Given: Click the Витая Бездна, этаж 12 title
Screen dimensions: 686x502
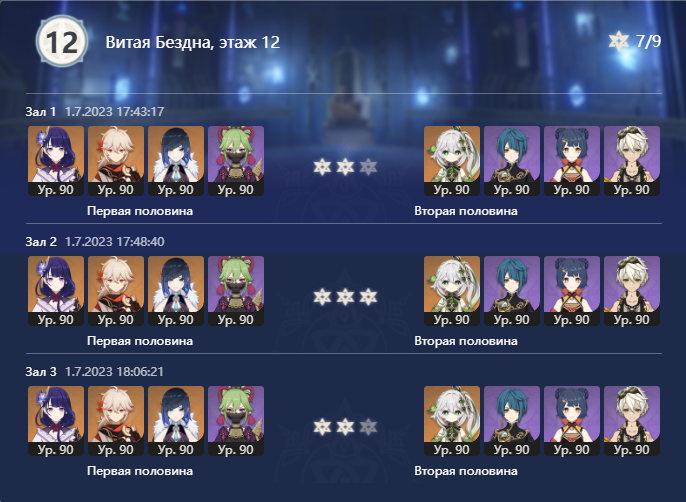Looking at the screenshot, I should [192, 42].
